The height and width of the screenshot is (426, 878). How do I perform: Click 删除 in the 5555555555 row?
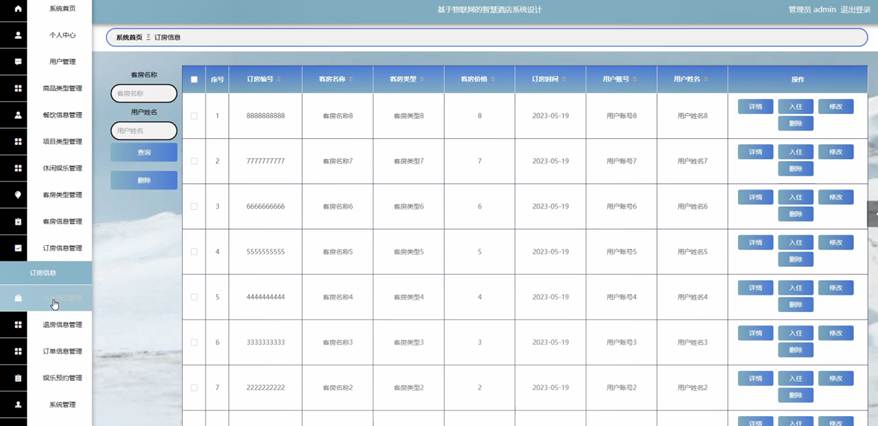(796, 259)
